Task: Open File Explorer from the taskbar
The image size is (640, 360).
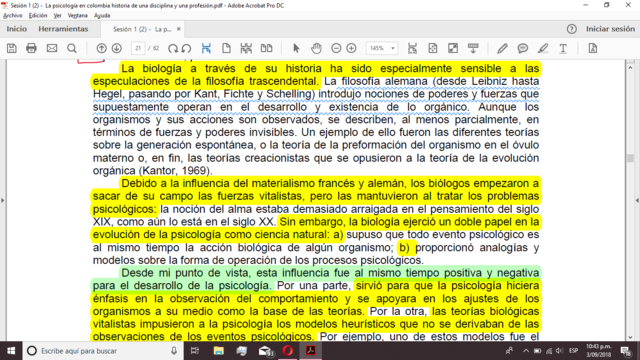Action: pyautogui.click(x=218, y=351)
